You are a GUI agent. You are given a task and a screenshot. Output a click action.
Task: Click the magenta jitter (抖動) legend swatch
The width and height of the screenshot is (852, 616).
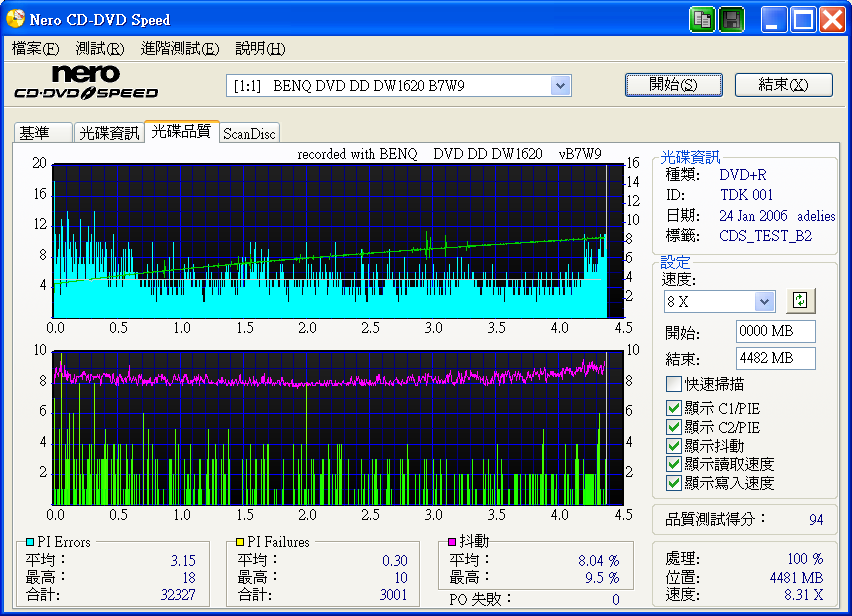pos(452,542)
